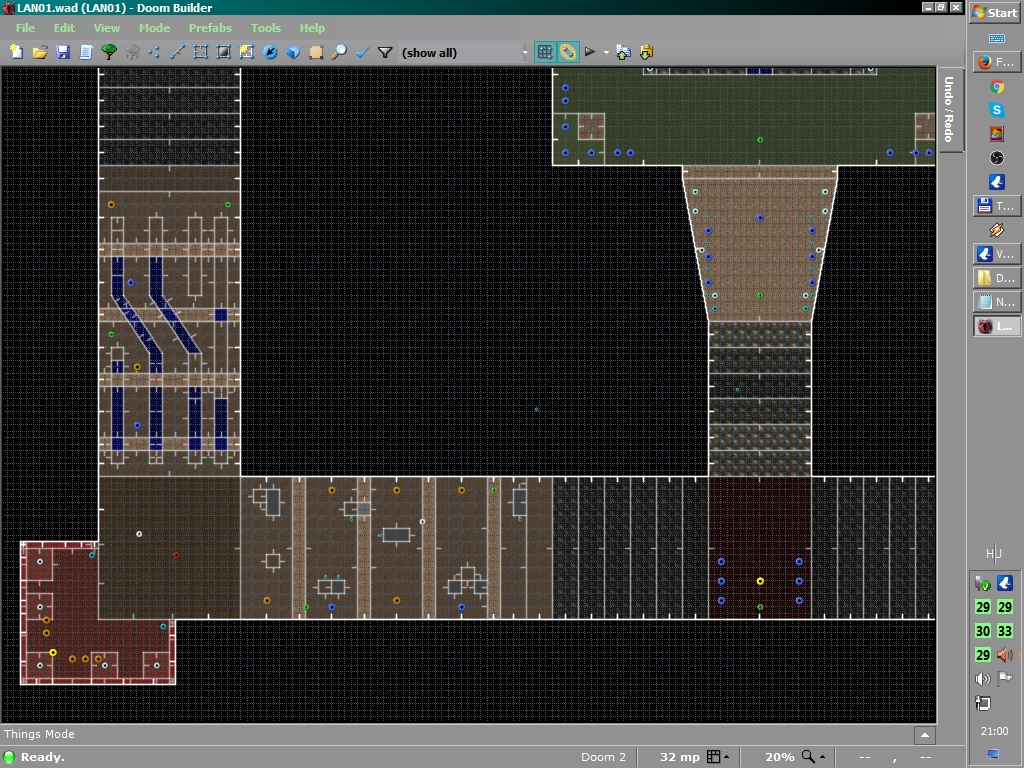Switch to Linedefs mode icon
Screen dimensions: 1024x768
pyautogui.click(x=177, y=52)
